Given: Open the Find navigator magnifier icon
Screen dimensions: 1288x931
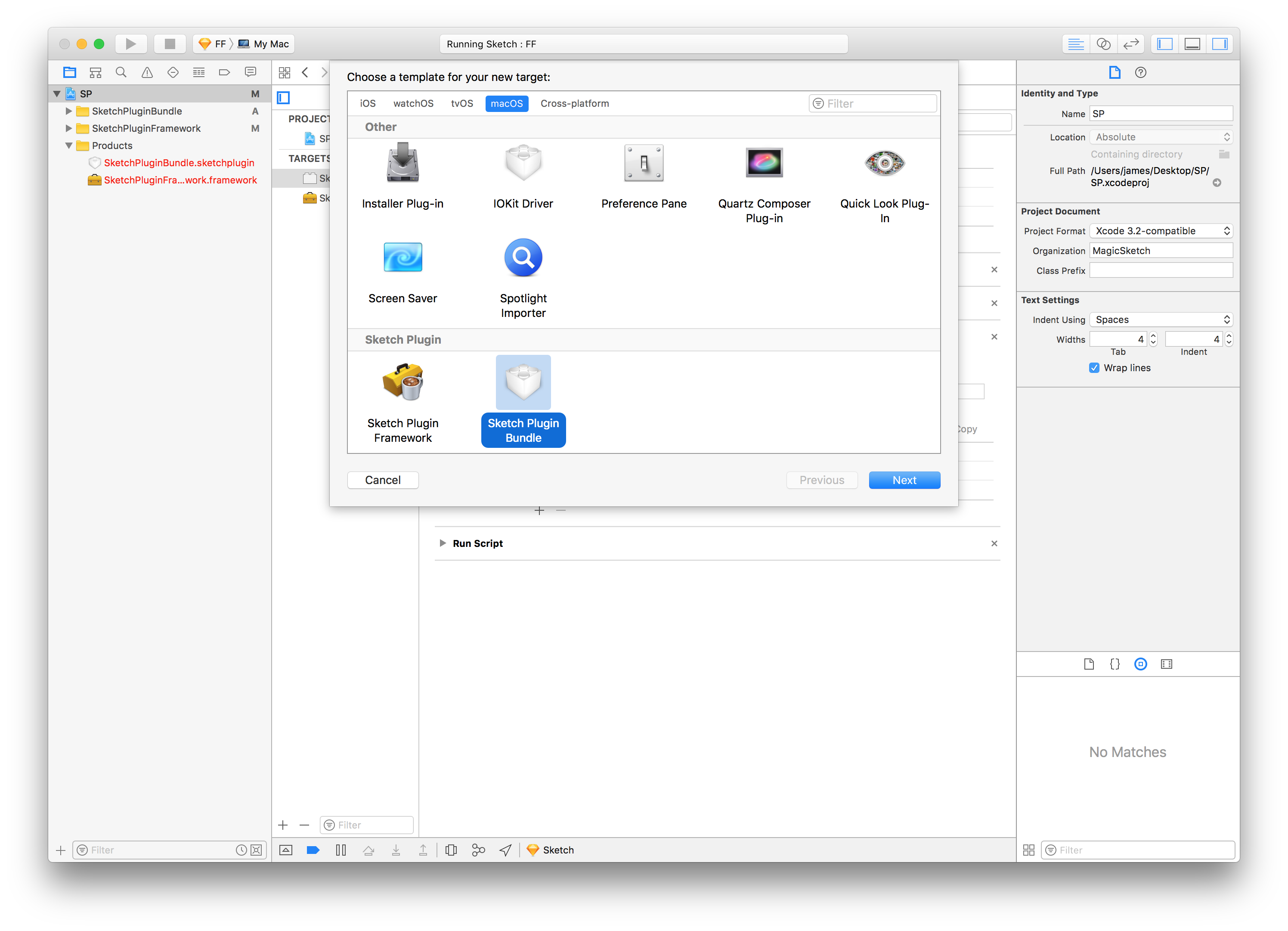Looking at the screenshot, I should (x=121, y=72).
